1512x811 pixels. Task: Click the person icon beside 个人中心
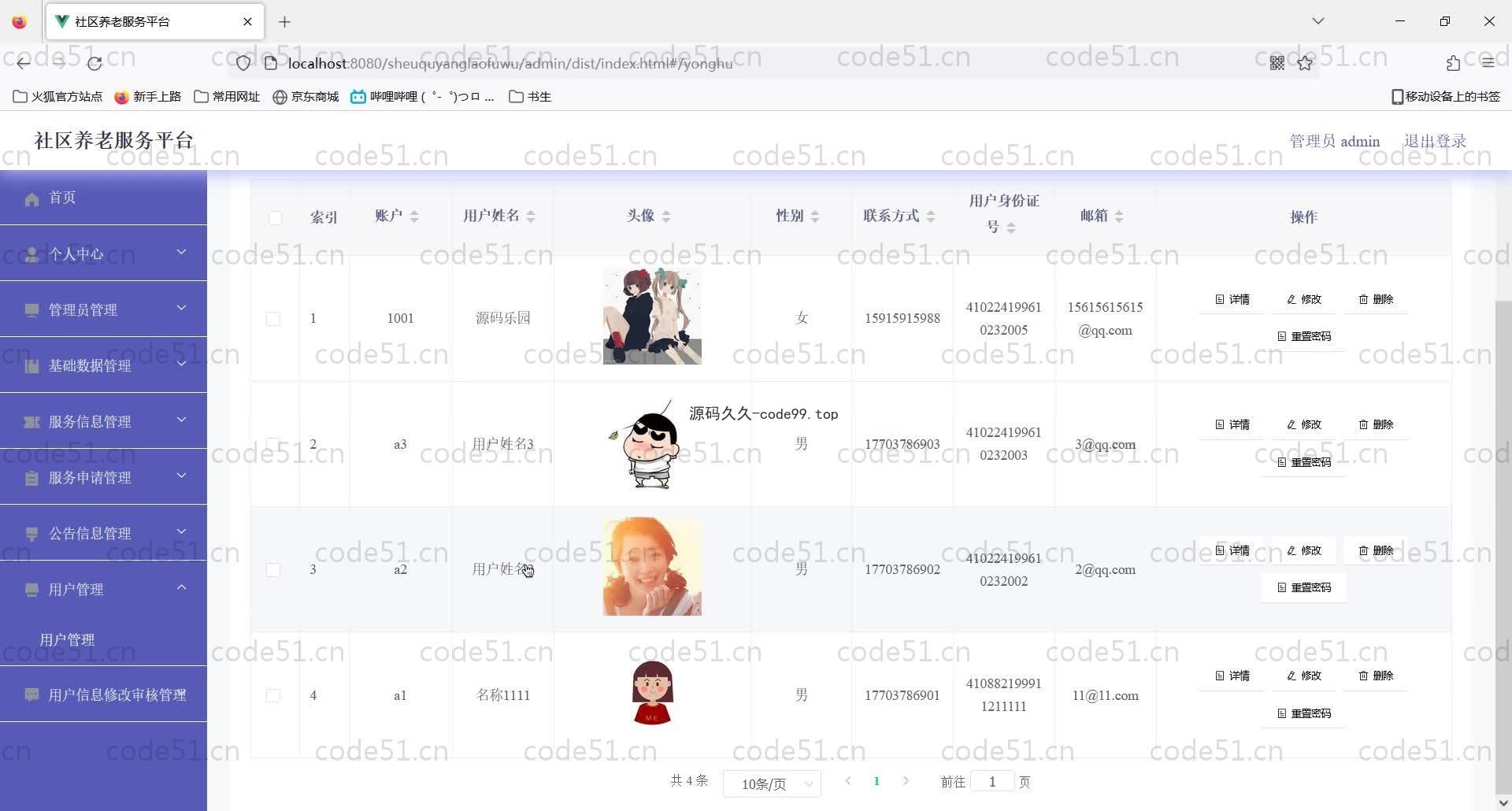click(31, 254)
